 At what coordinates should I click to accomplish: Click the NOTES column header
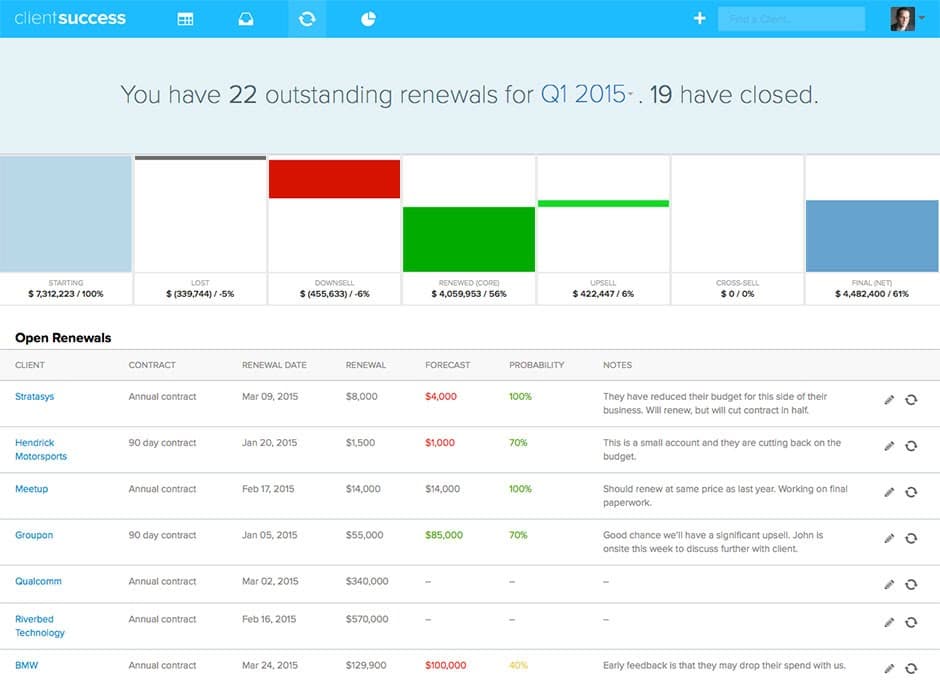tap(617, 365)
